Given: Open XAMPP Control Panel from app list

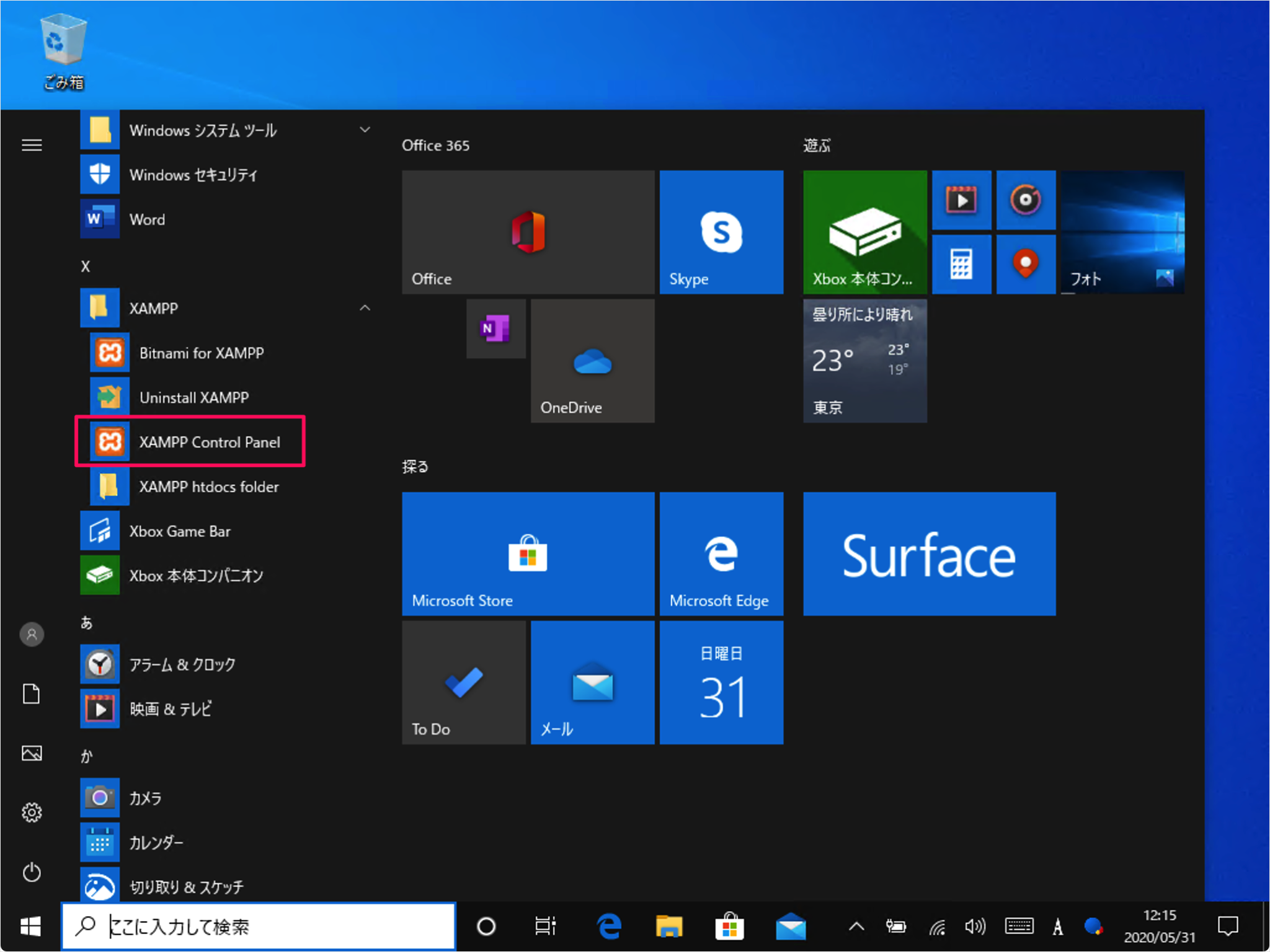Looking at the screenshot, I should (190, 442).
